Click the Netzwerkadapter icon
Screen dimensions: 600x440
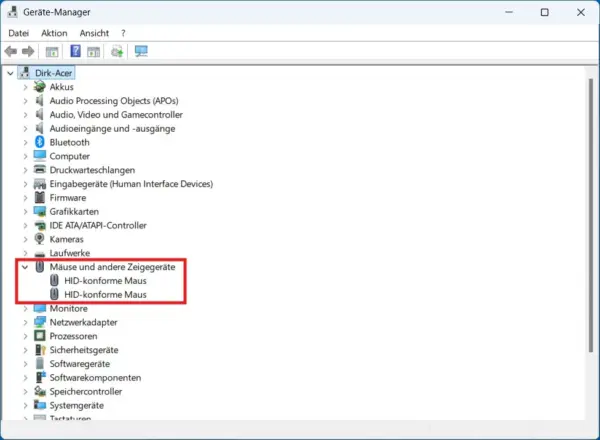point(40,322)
